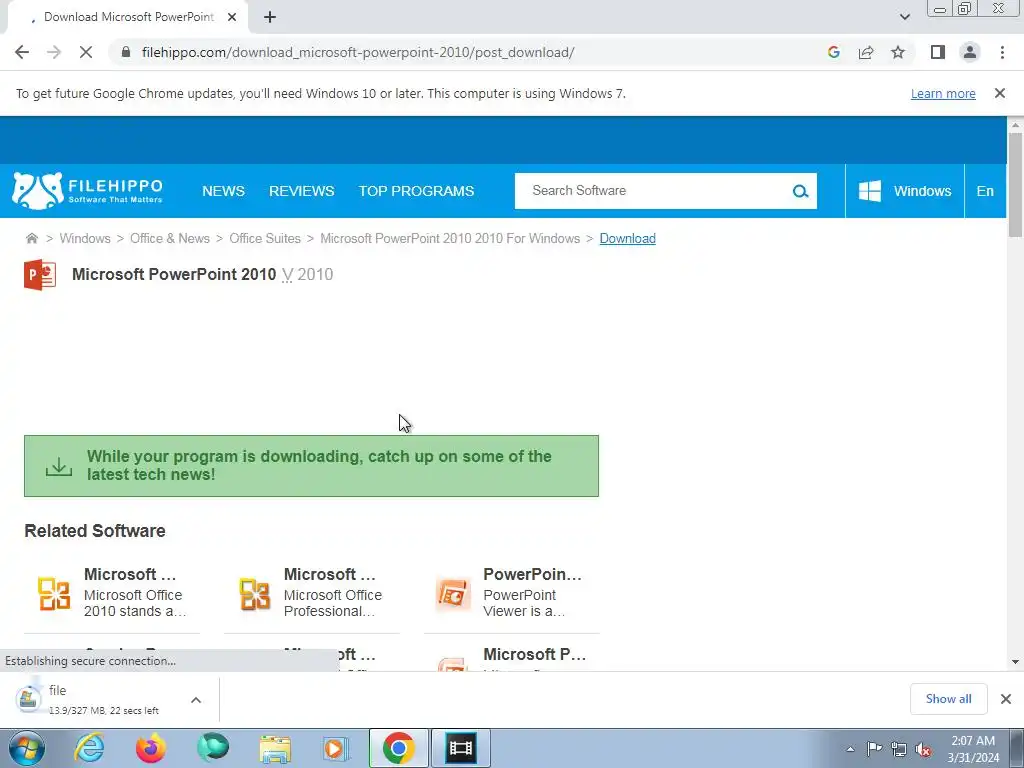
Task: Click the scrollbar down arrow
Action: tap(1015, 662)
